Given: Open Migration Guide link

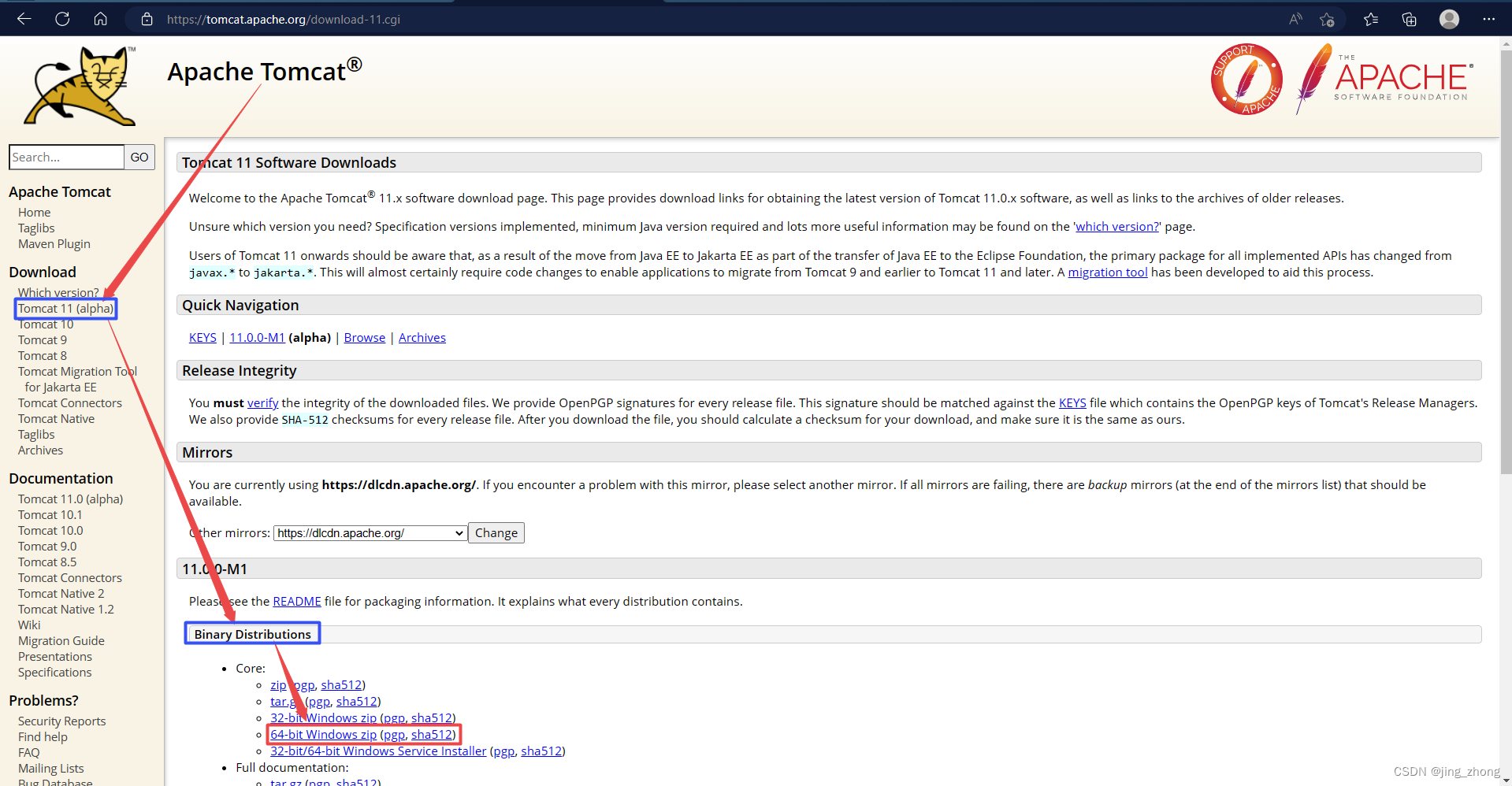Looking at the screenshot, I should (x=61, y=641).
